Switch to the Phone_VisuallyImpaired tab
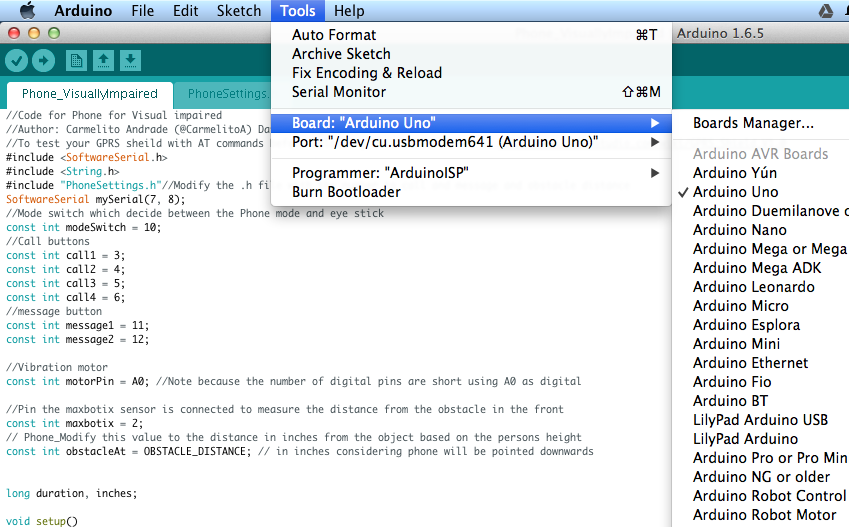849x527 pixels. pyautogui.click(x=90, y=94)
